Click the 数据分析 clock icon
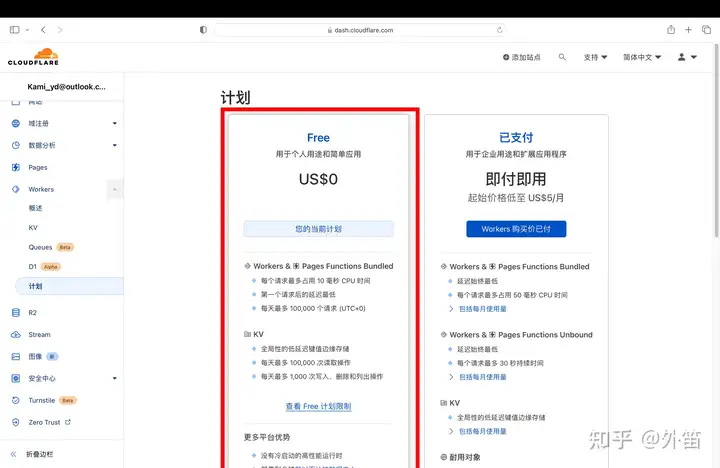Image resolution: width=720 pixels, height=468 pixels. pos(16,145)
